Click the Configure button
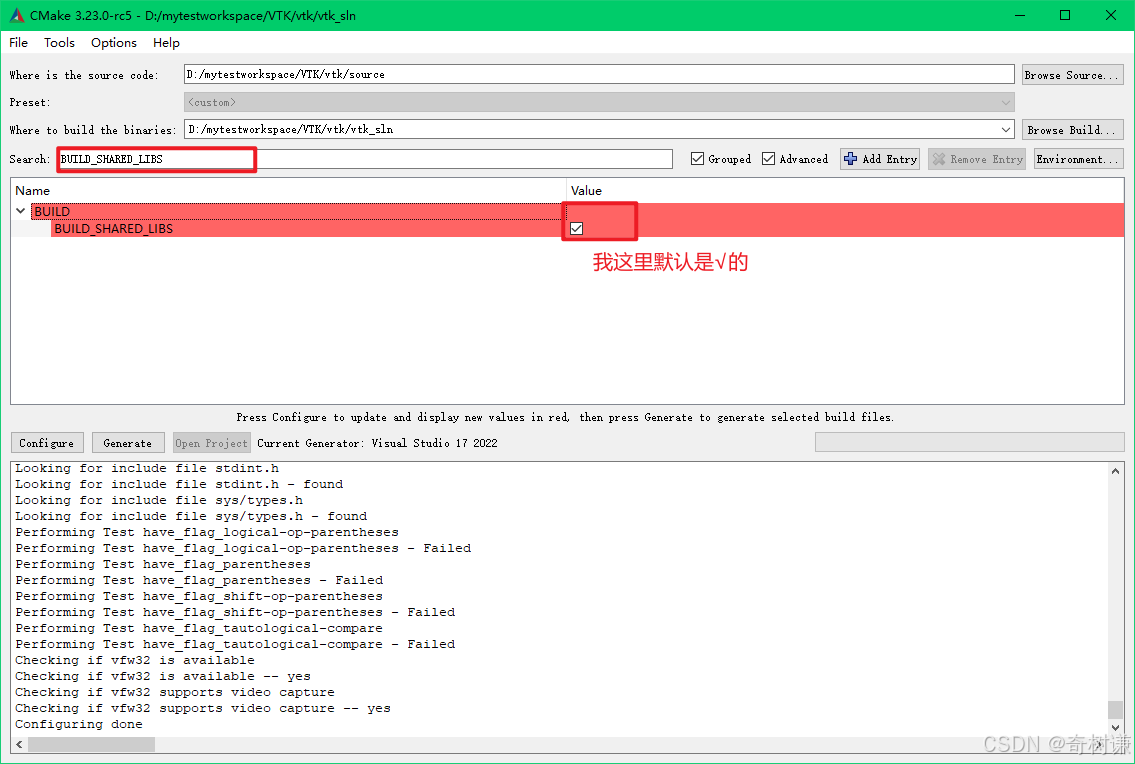1135x764 pixels. coord(47,442)
